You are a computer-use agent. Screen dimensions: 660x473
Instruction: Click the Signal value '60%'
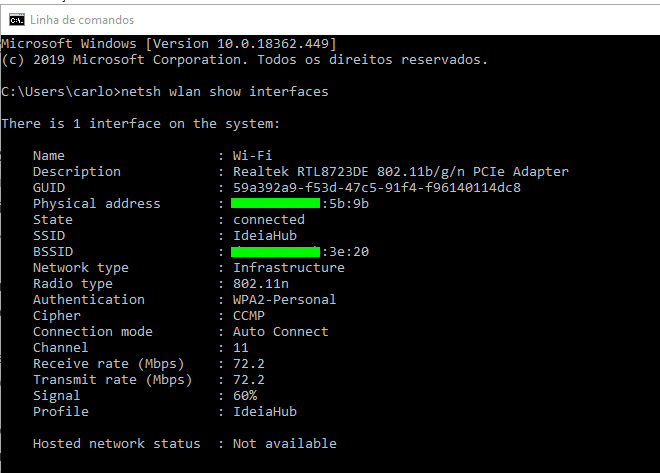point(245,396)
